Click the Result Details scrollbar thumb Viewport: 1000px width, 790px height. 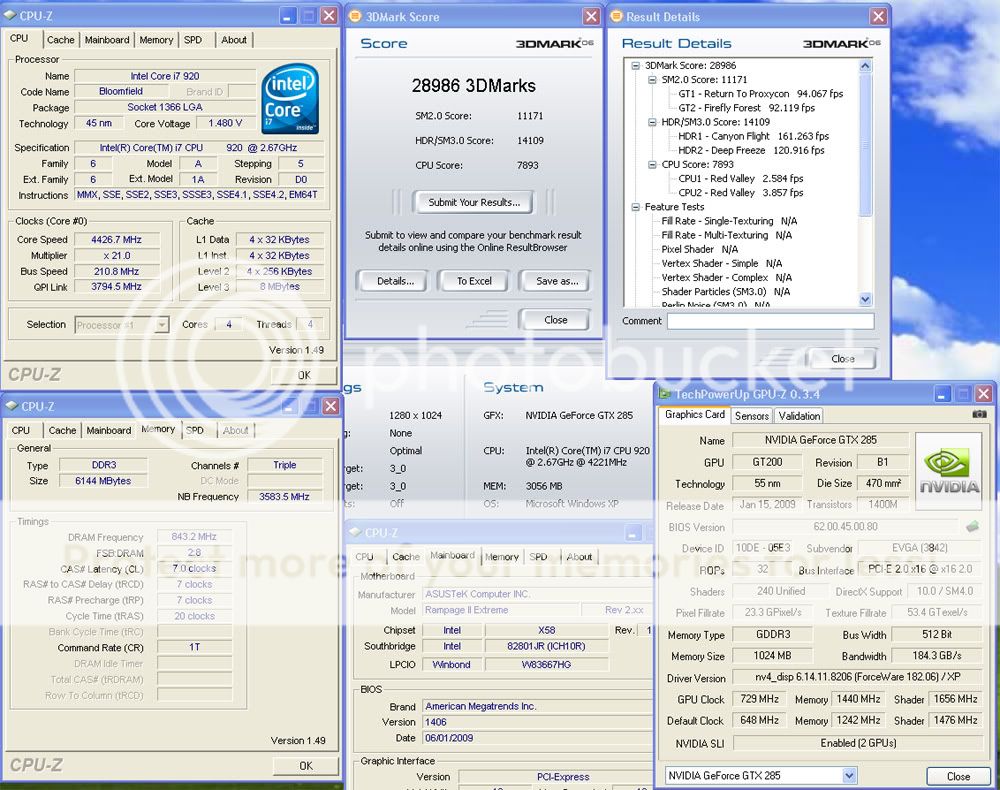[865, 144]
